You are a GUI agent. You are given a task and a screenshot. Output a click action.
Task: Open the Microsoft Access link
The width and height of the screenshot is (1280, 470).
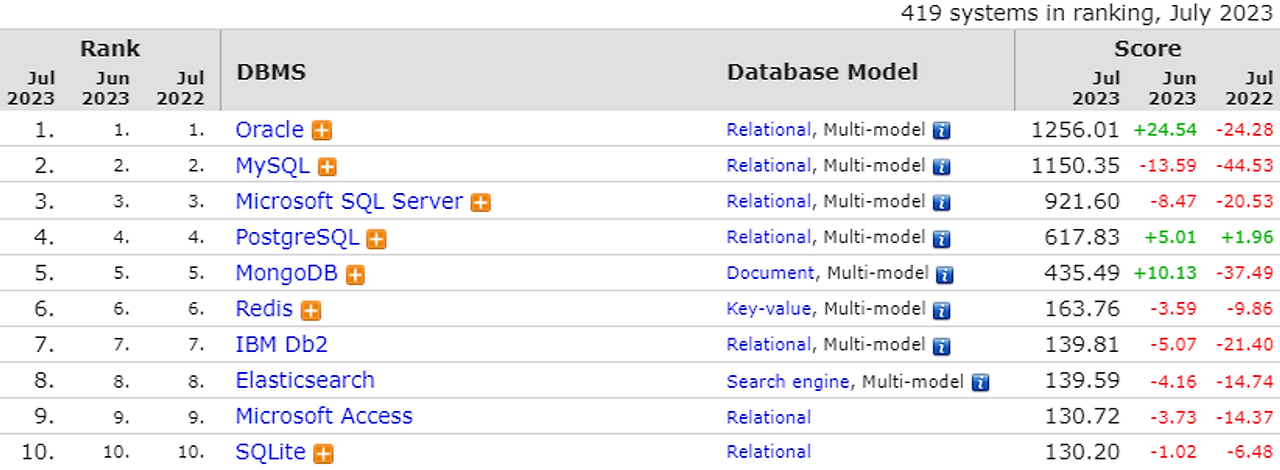coord(324,416)
